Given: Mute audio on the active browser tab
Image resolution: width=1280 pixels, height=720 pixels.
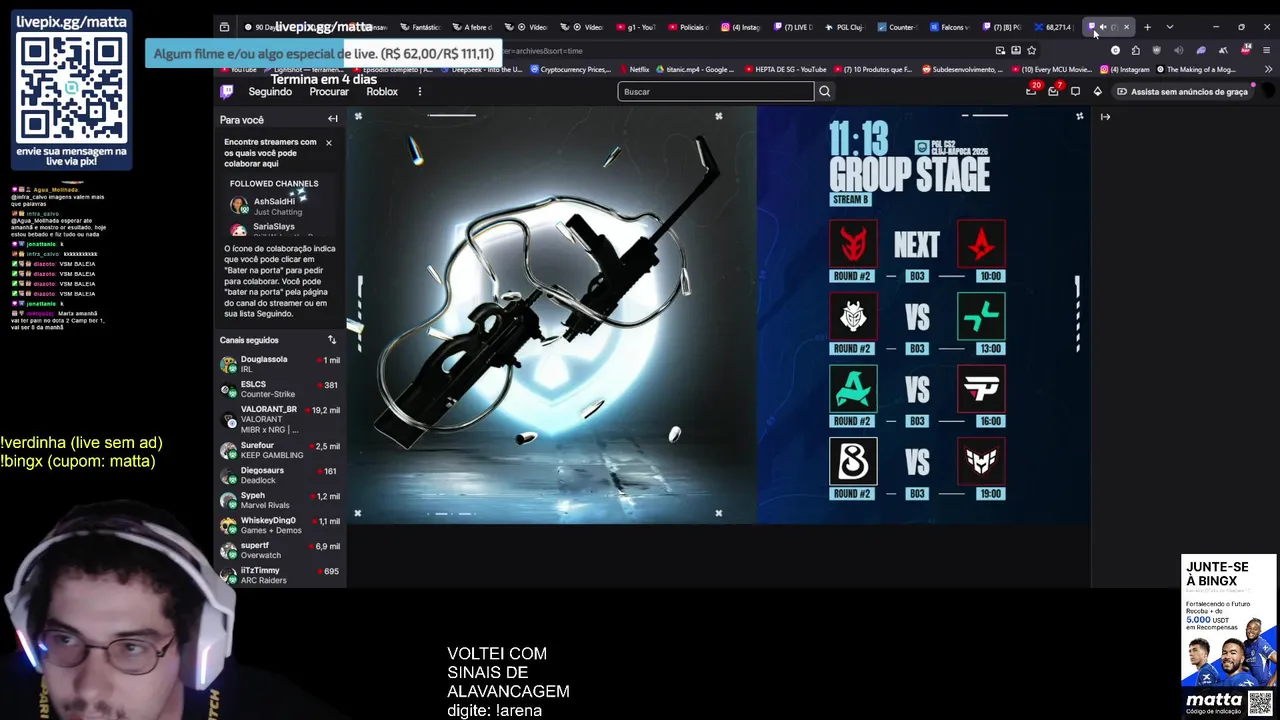Looking at the screenshot, I should pos(1103,27).
